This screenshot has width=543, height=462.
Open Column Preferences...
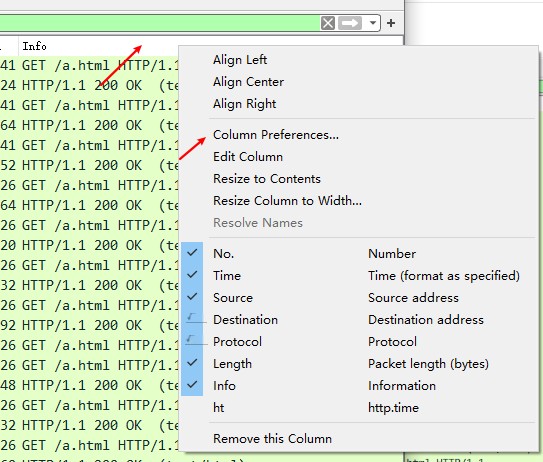point(276,134)
